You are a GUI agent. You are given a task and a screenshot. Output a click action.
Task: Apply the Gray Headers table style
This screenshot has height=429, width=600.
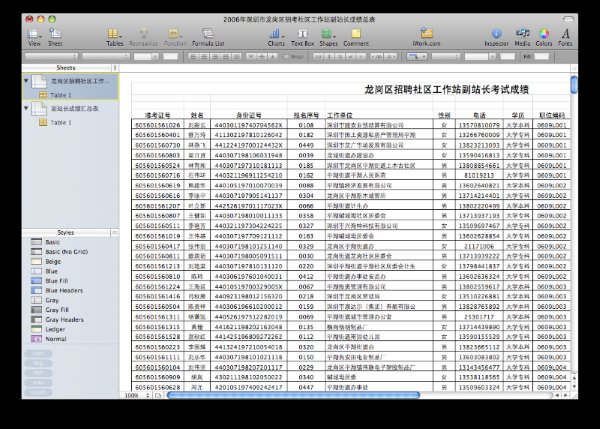57,320
